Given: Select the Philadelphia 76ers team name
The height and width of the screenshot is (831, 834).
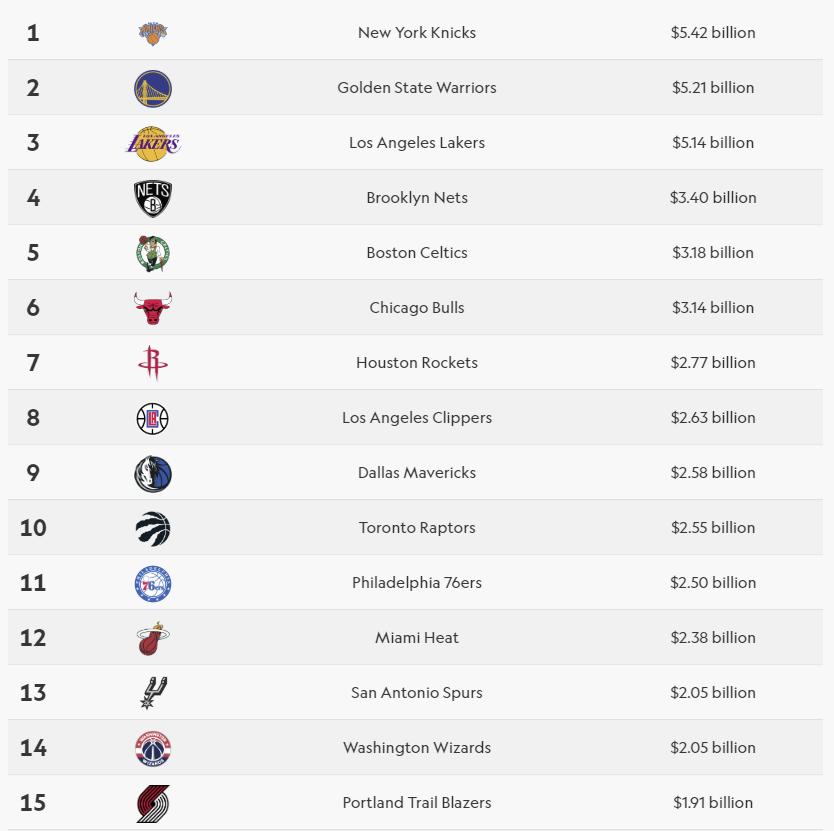Looking at the screenshot, I should coord(417,583).
